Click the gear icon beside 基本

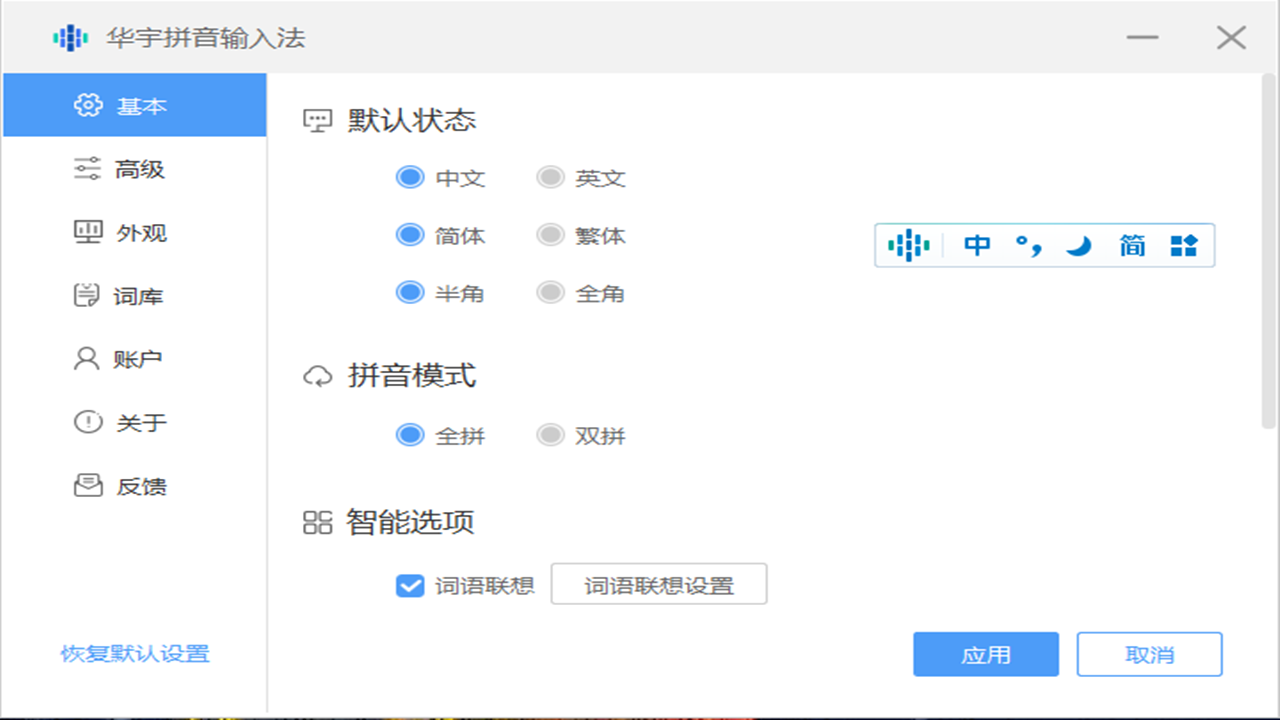[x=87, y=104]
